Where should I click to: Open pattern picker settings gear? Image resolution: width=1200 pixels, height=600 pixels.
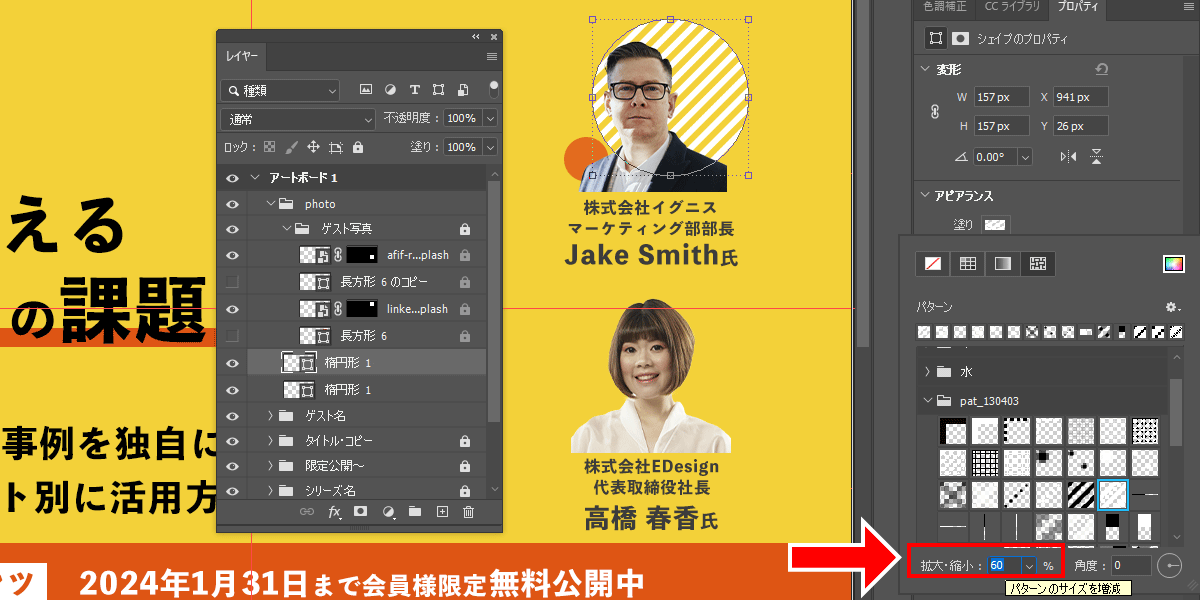pyautogui.click(x=1171, y=307)
